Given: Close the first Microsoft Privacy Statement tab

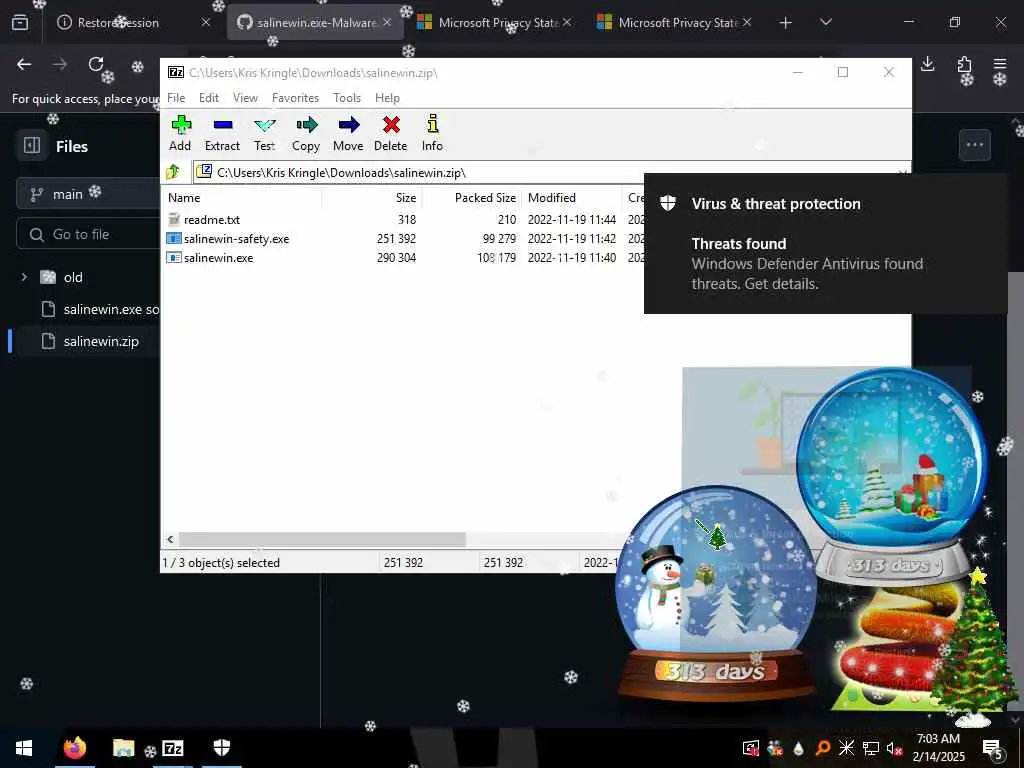Looking at the screenshot, I should 567,22.
